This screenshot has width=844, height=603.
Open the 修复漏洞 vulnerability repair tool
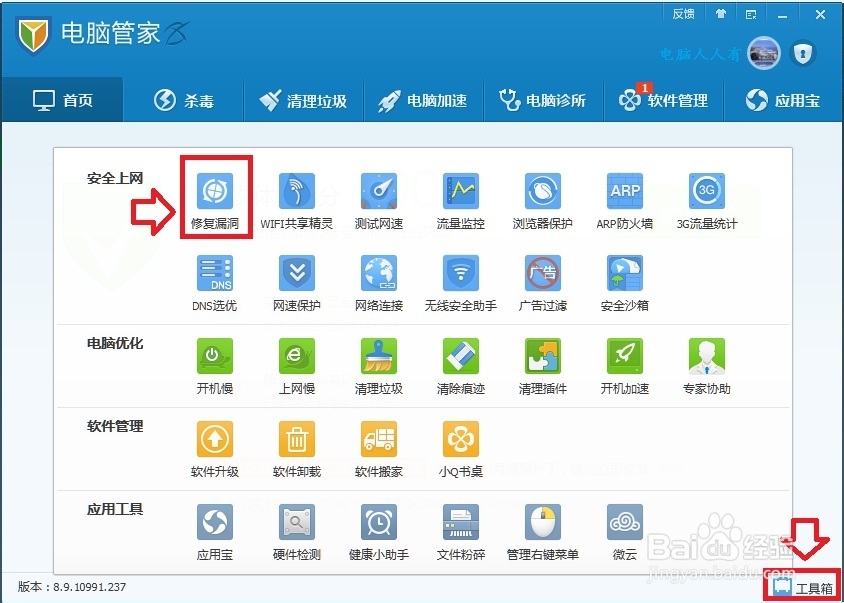click(215, 200)
